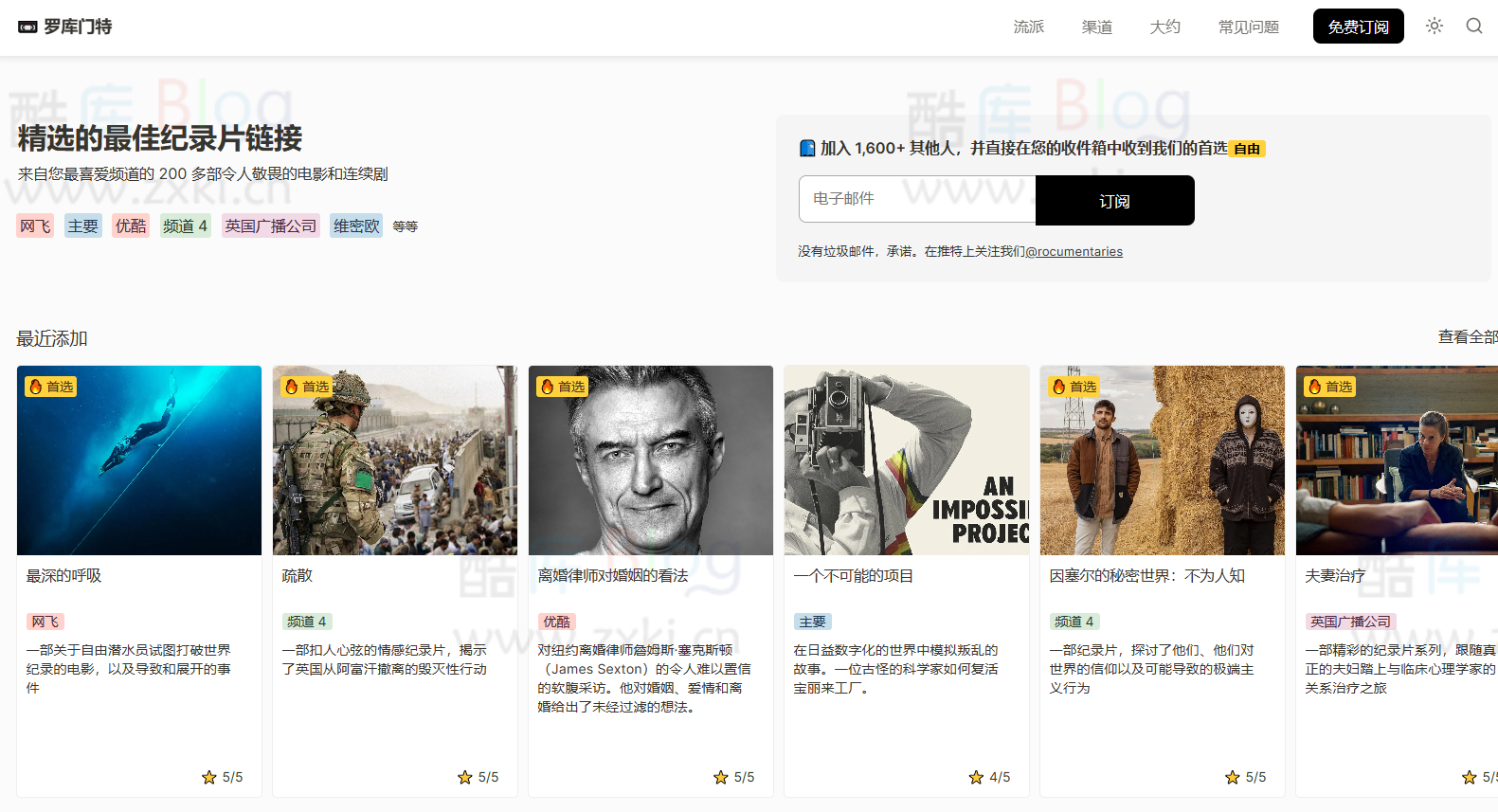Open the search magnifier icon
Screen dimensions: 1498x812
1474,26
